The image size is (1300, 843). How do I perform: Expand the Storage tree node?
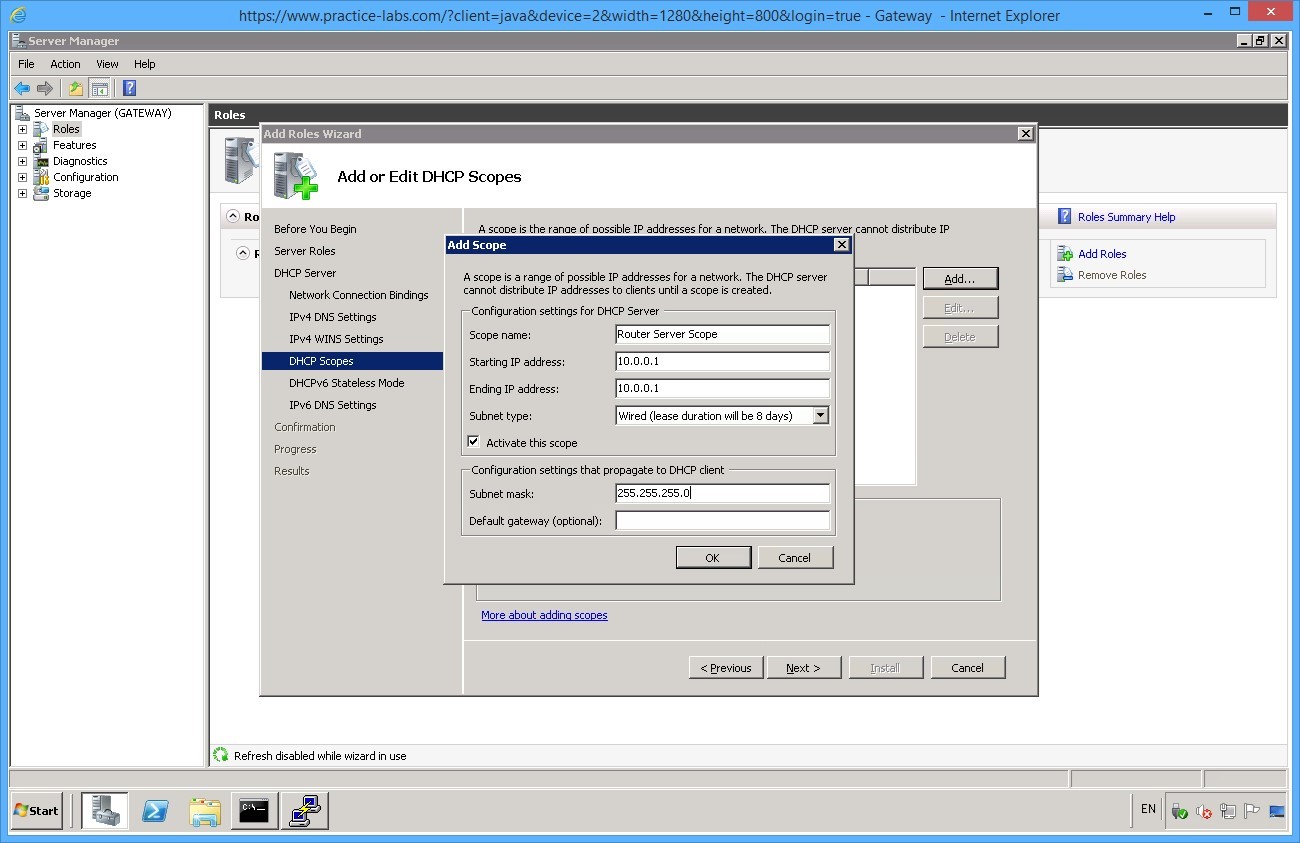pyautogui.click(x=22, y=193)
